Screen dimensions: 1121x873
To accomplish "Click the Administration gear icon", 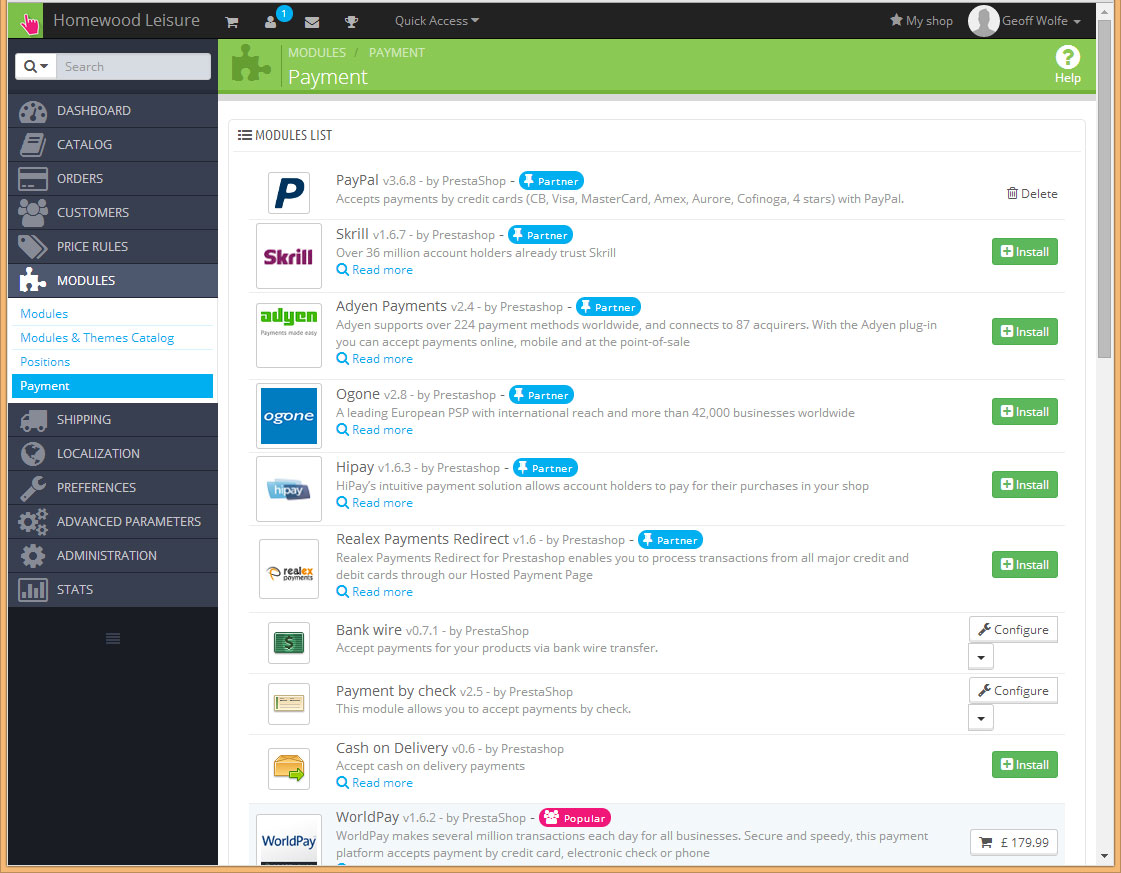I will click(x=33, y=556).
